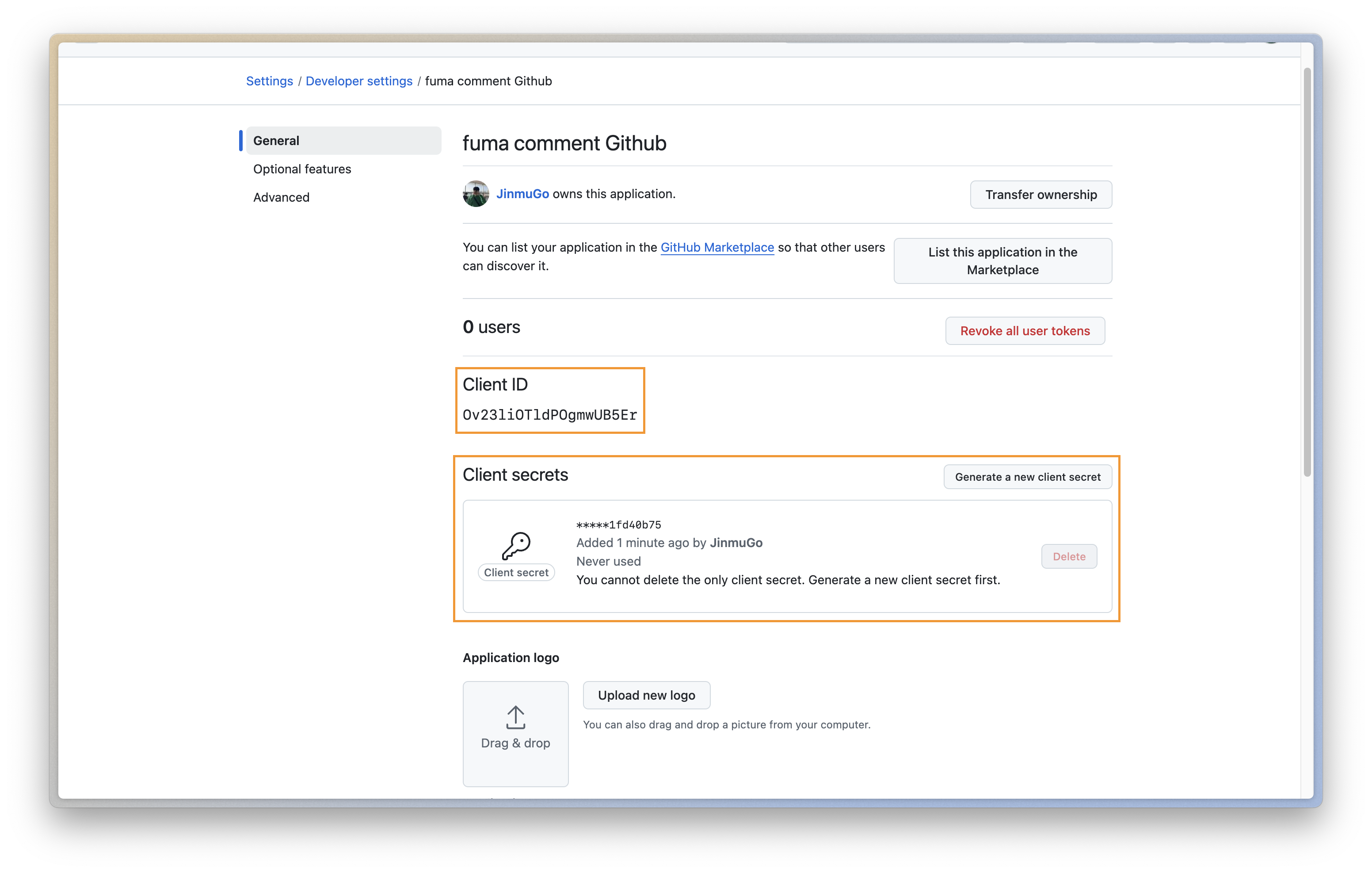
Task: Generate a new client secret
Action: click(1027, 477)
